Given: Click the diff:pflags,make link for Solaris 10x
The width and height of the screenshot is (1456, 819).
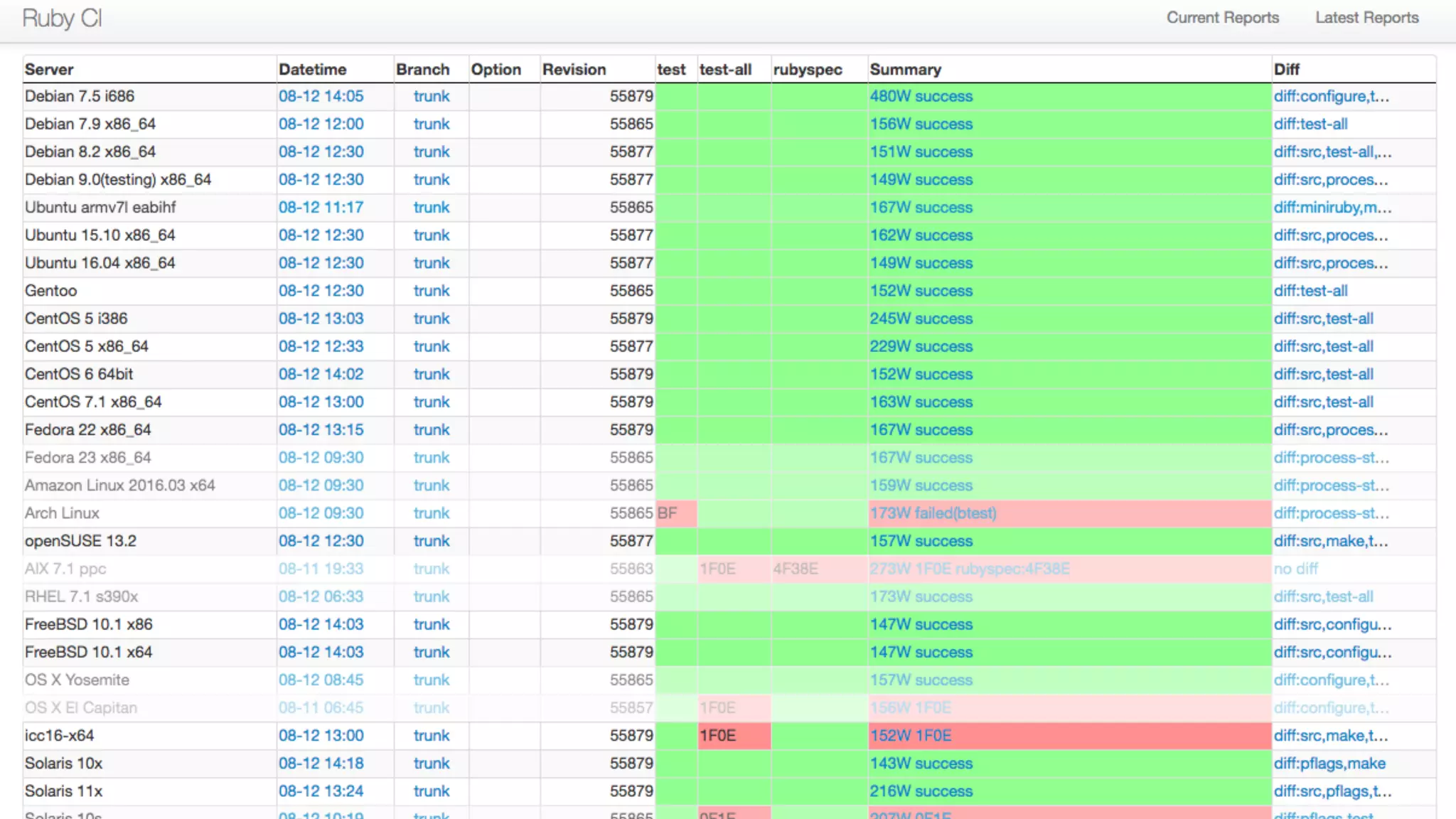Looking at the screenshot, I should pyautogui.click(x=1329, y=764).
